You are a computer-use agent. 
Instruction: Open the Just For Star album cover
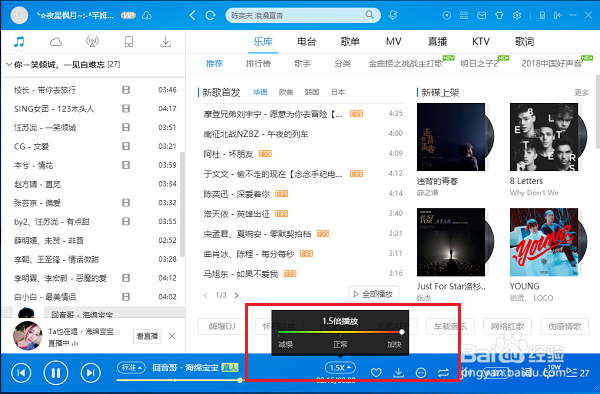(451, 242)
